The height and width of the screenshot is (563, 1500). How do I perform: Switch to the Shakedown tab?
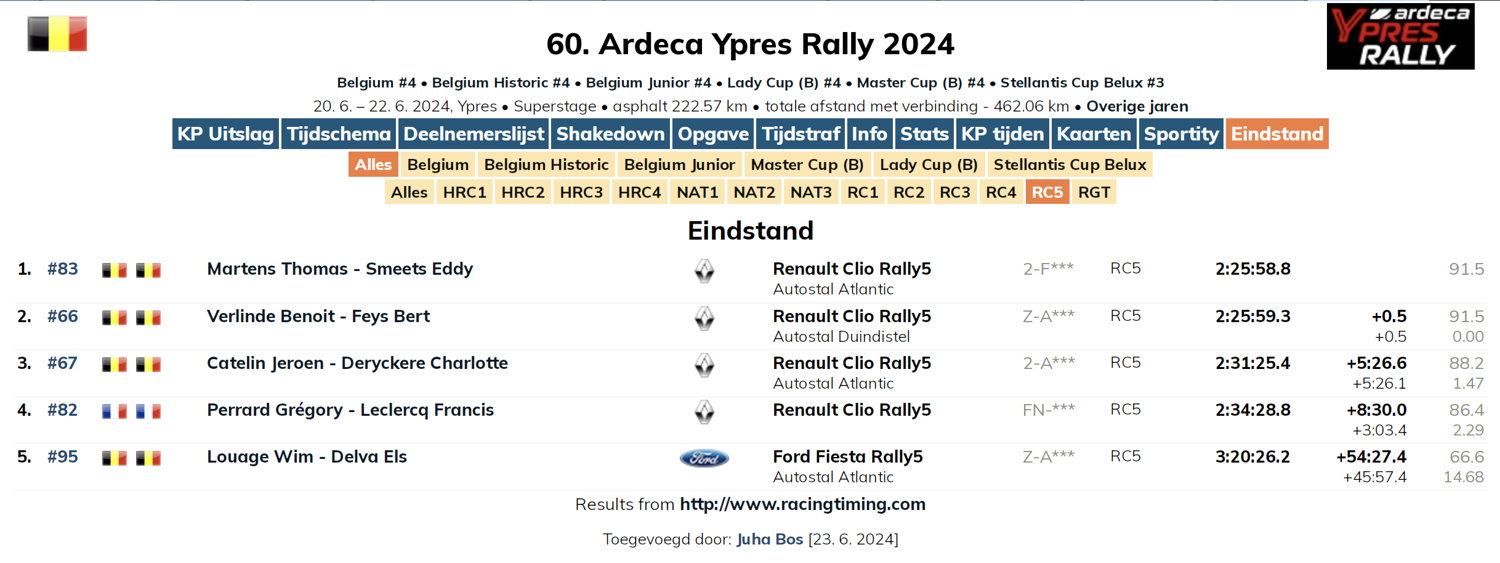click(610, 134)
